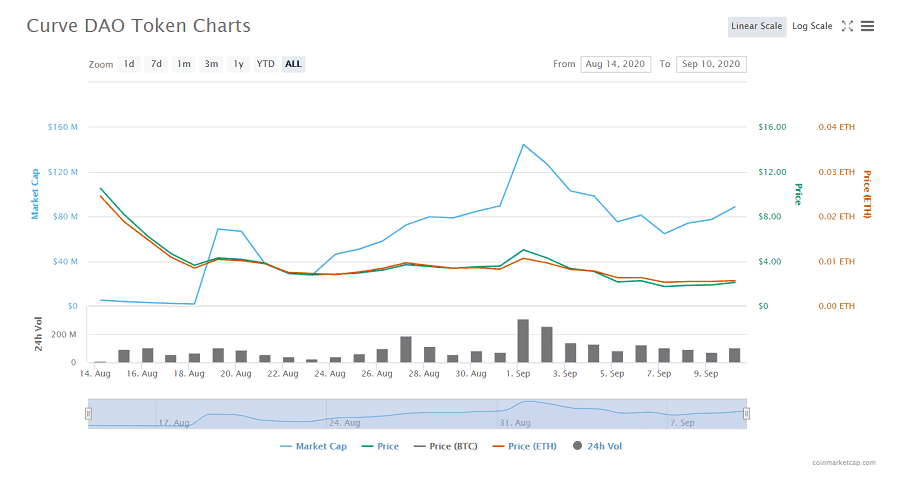The height and width of the screenshot is (485, 900).
Task: Switch chart to Log Scale
Action: pyautogui.click(x=812, y=26)
